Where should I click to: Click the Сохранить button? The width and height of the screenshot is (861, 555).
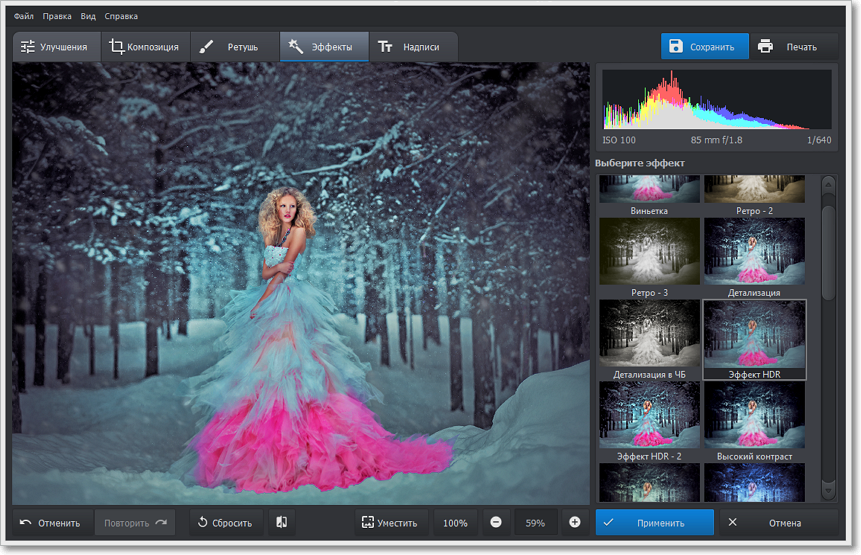coord(705,47)
